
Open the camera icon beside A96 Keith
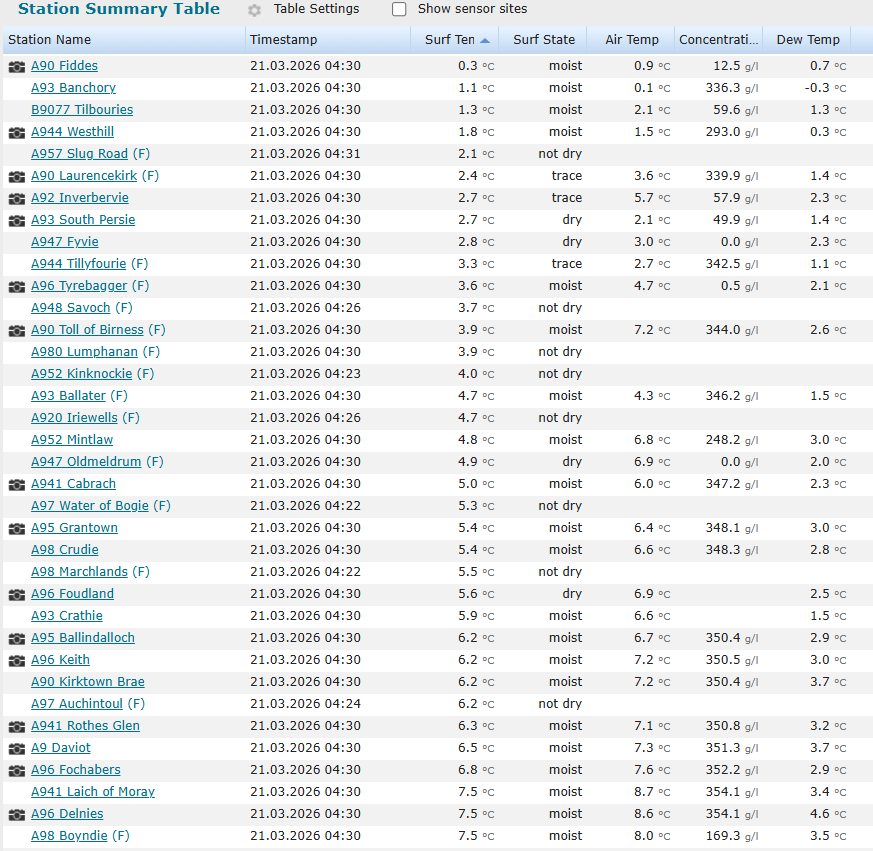click(x=16, y=659)
